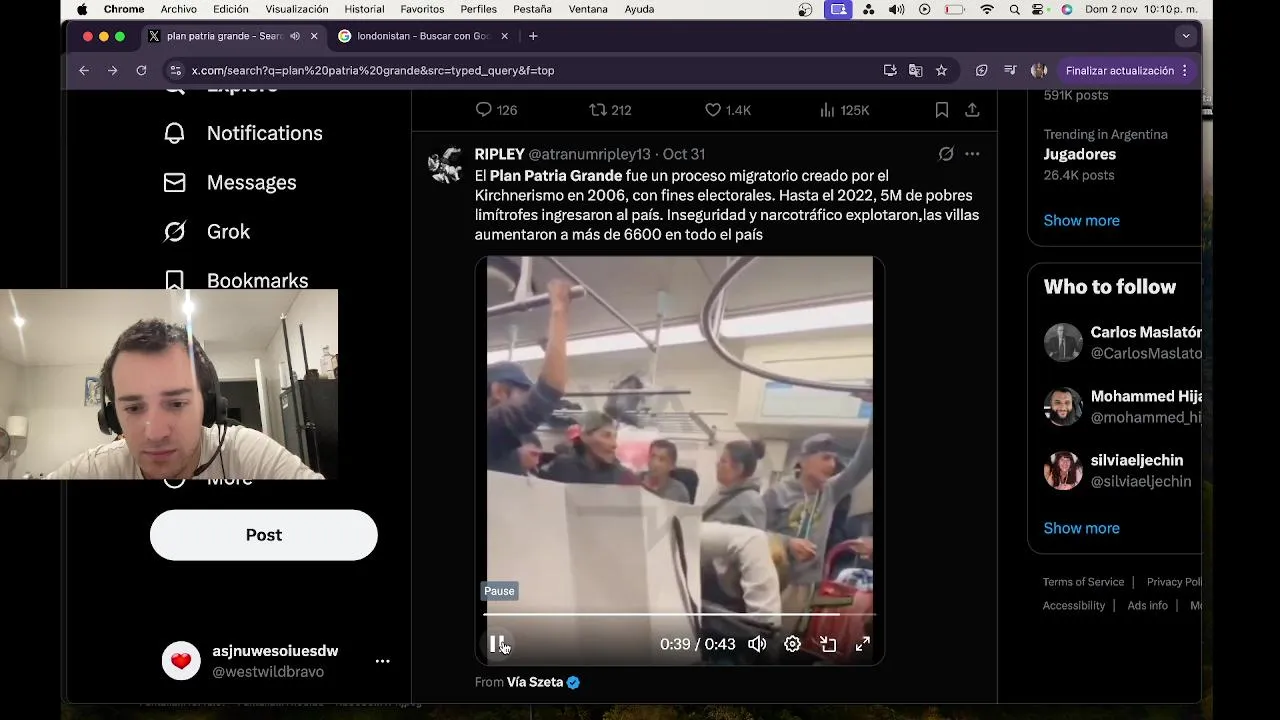Image resolution: width=1280 pixels, height=720 pixels.
Task: Open video settings gear
Action: pos(792,644)
